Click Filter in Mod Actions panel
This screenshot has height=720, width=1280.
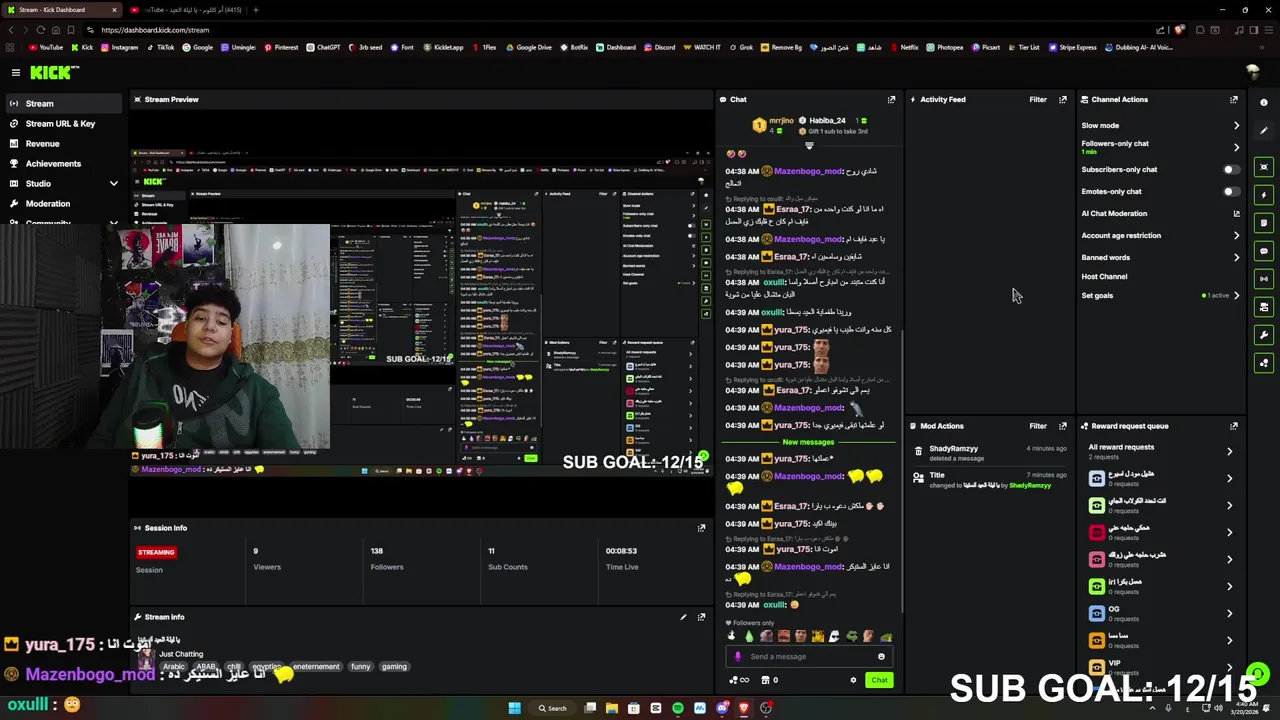point(1038,426)
